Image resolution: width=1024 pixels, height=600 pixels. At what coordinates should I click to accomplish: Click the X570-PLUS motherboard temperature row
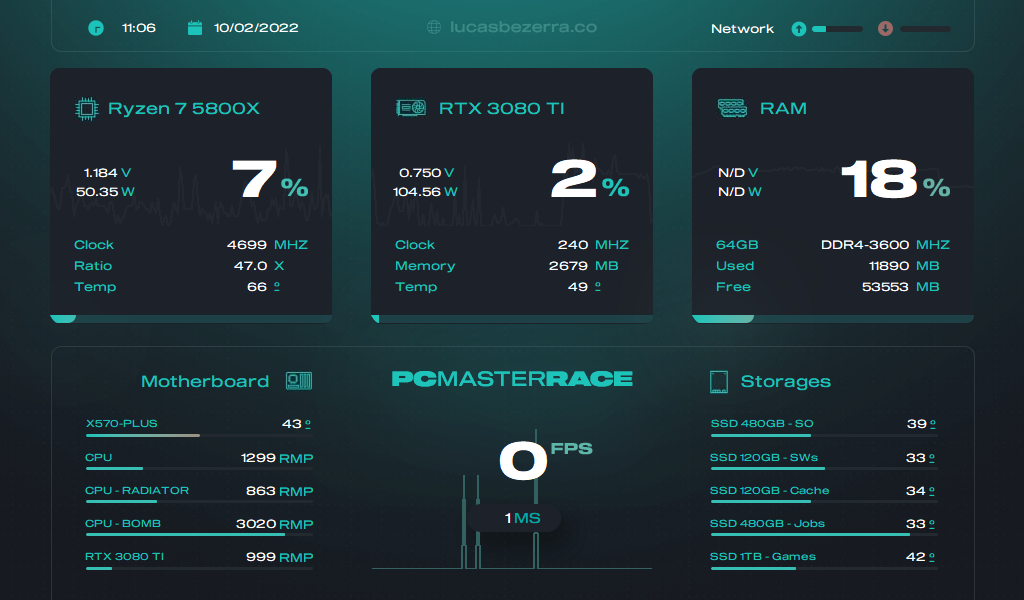(199, 426)
